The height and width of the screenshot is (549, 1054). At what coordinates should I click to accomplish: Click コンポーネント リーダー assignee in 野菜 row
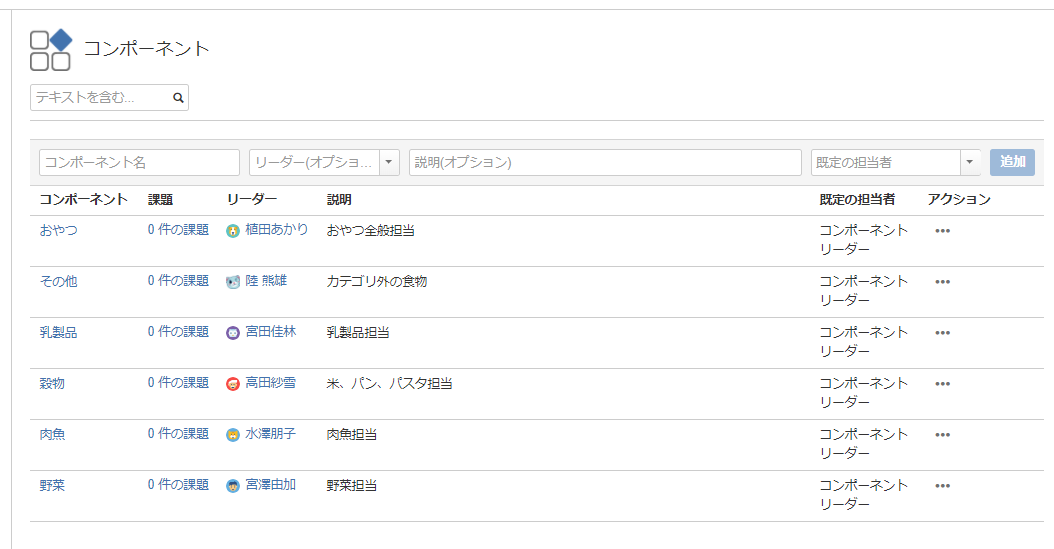pos(864,495)
